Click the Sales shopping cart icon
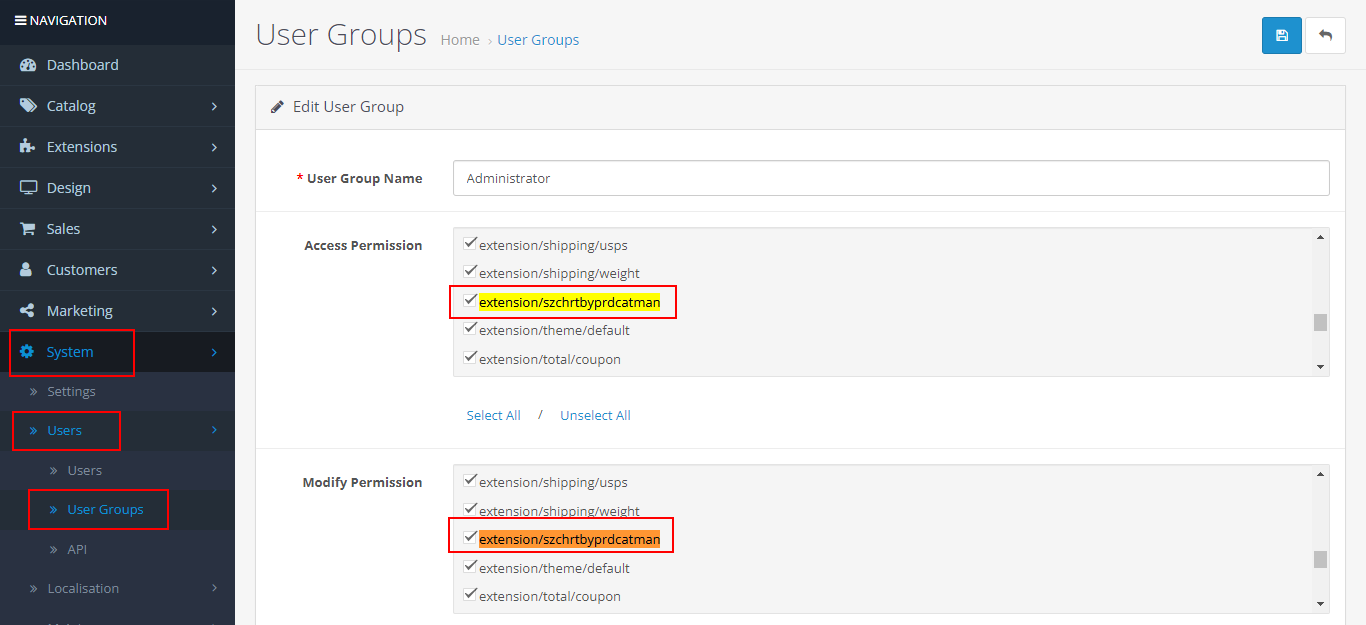Viewport: 1366px width, 625px height. tap(28, 229)
